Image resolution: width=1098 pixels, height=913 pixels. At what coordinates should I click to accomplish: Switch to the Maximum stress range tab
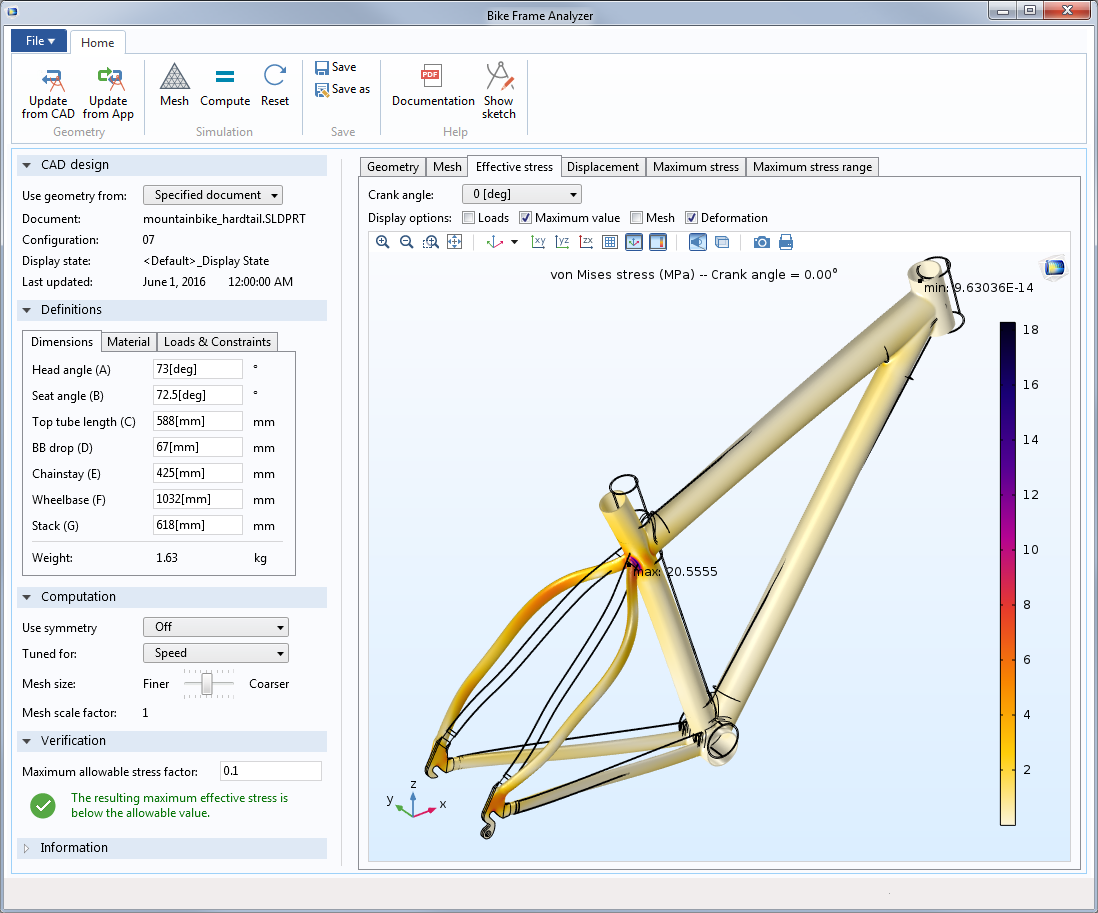[x=812, y=167]
